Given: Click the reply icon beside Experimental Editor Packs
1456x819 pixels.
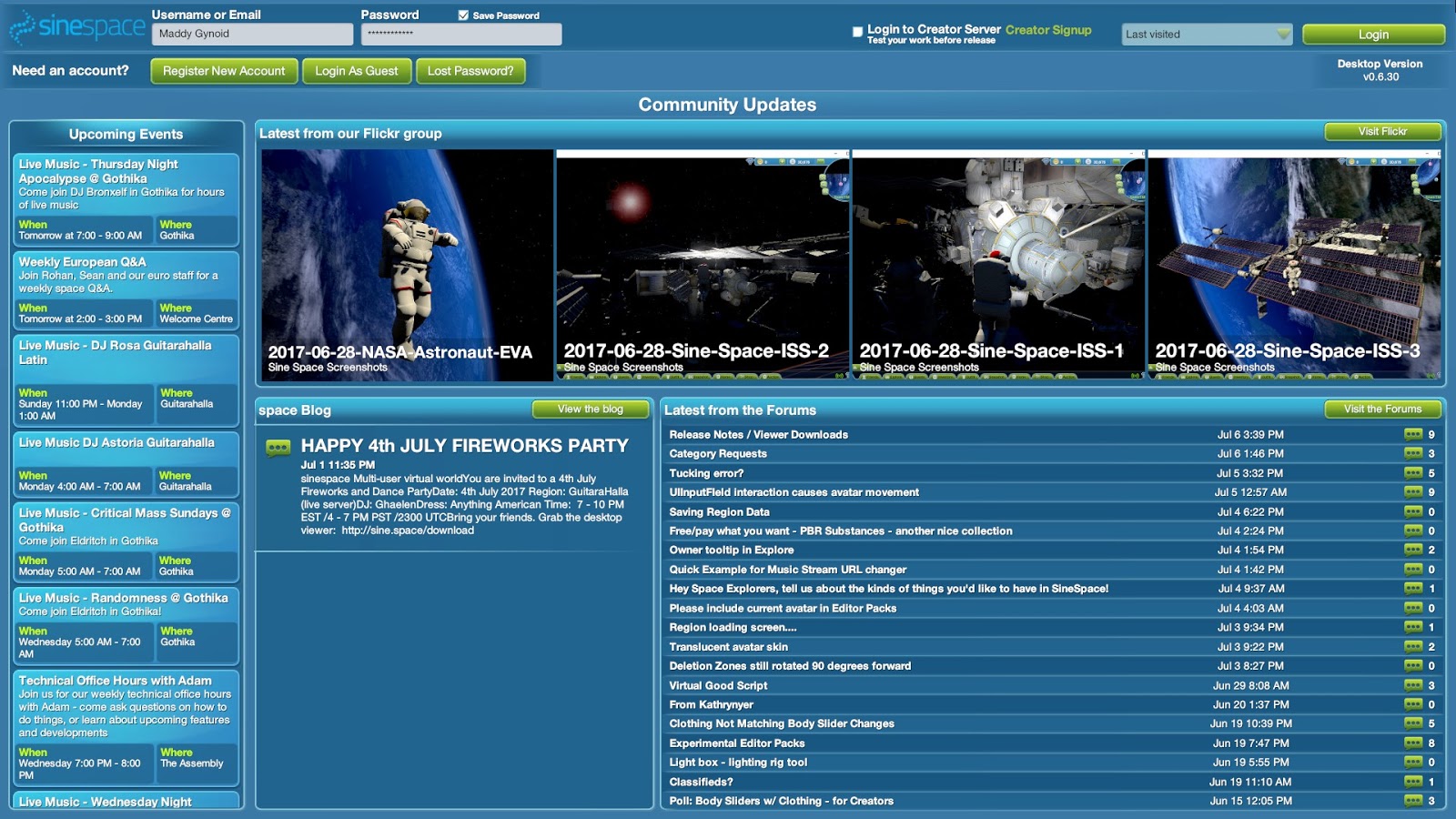Looking at the screenshot, I should tap(1414, 743).
